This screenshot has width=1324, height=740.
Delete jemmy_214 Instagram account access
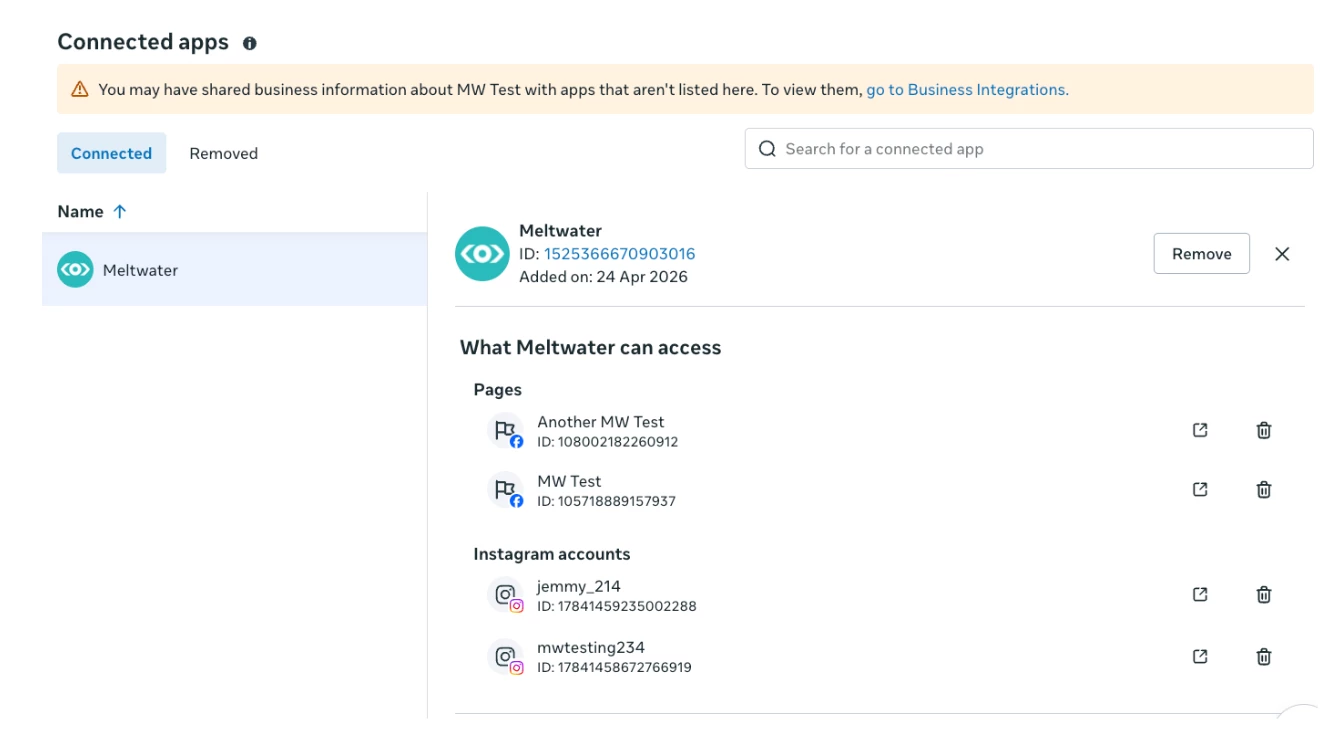click(1264, 594)
